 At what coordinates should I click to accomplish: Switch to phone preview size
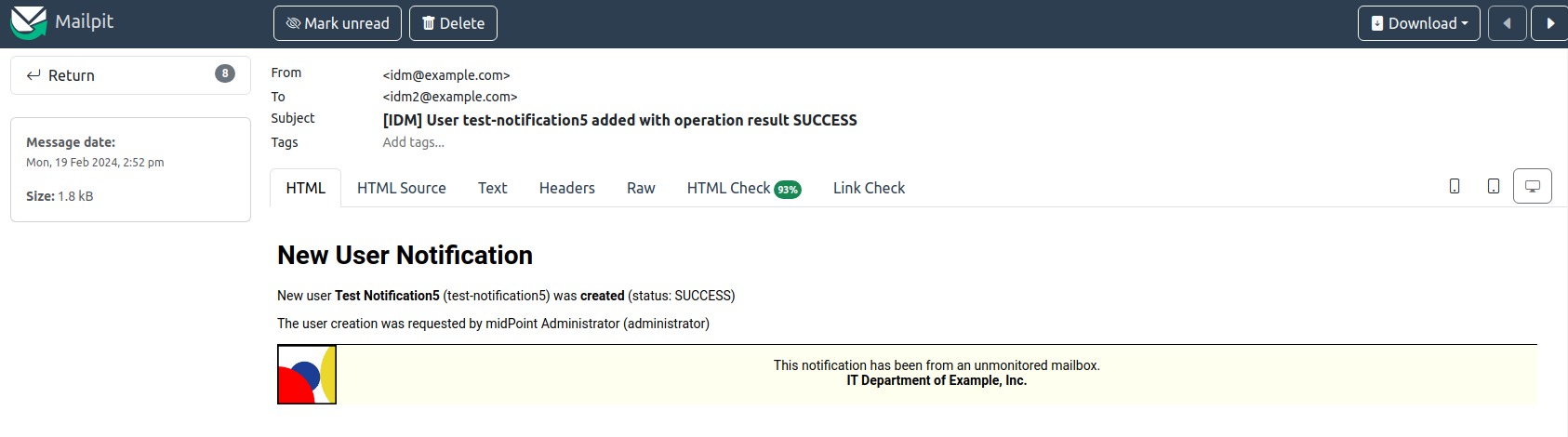(x=1455, y=186)
